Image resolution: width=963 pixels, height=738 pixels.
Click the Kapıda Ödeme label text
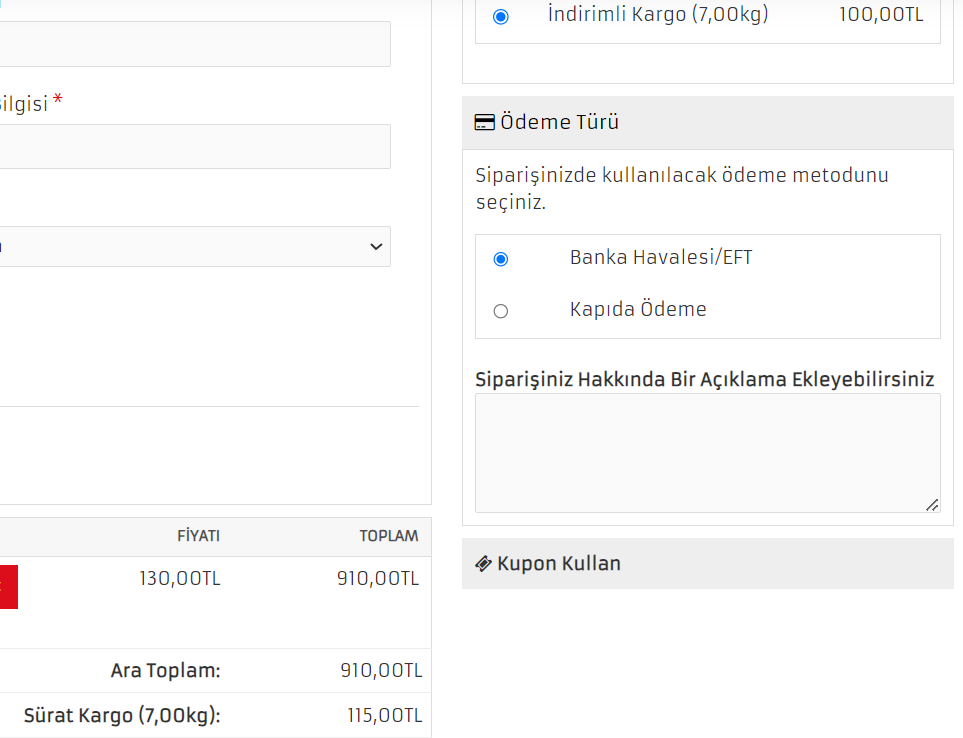pos(638,309)
